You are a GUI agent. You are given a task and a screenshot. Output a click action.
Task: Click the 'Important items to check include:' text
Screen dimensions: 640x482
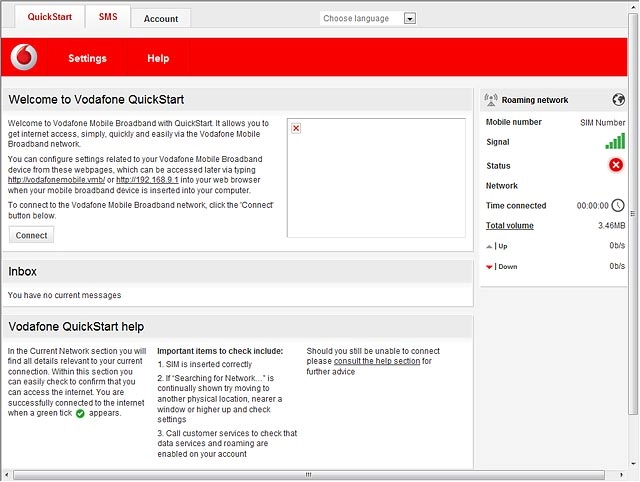click(220, 351)
